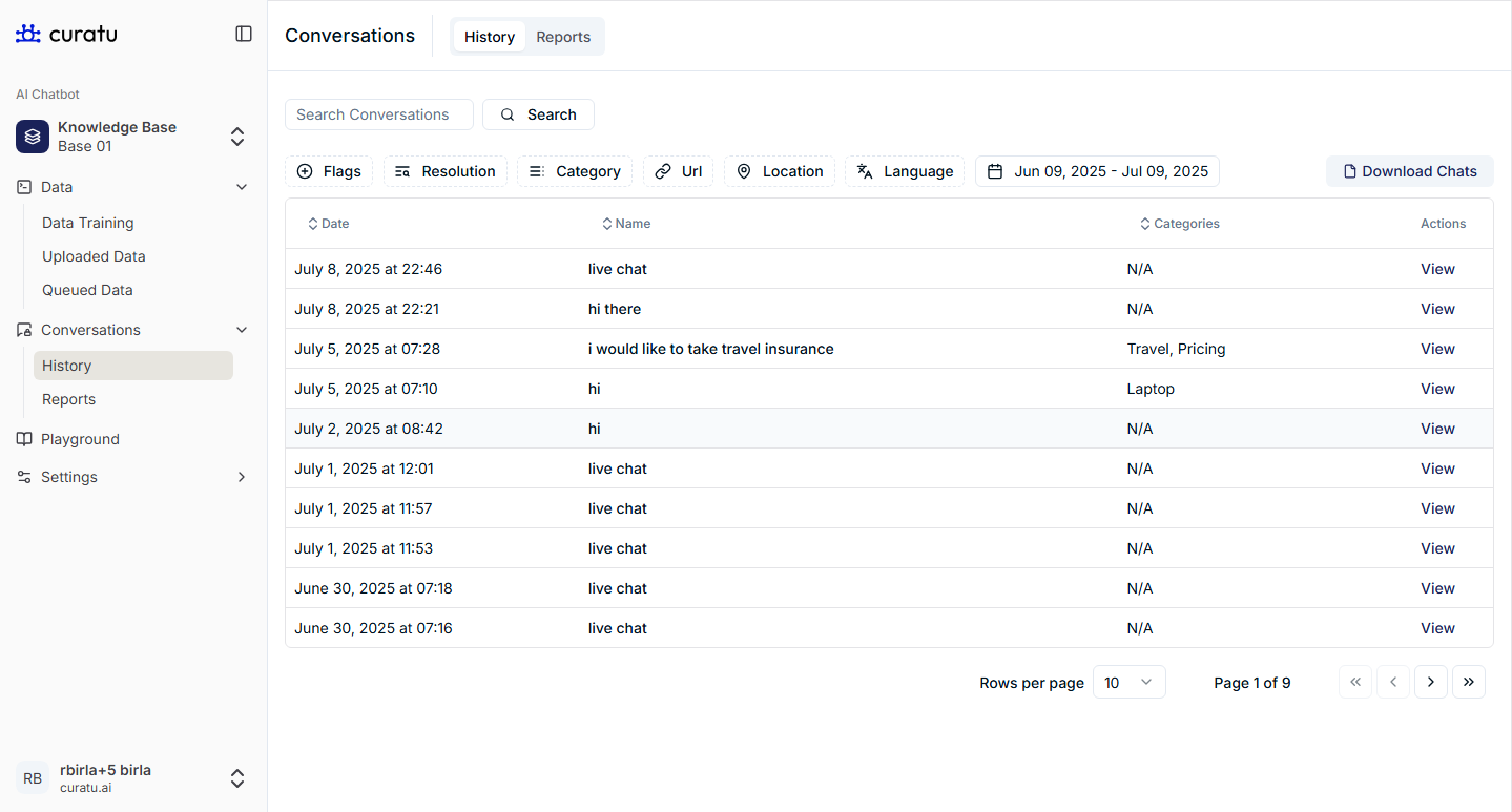The image size is (1512, 812).
Task: Click the Search Conversations input field
Action: pyautogui.click(x=379, y=114)
